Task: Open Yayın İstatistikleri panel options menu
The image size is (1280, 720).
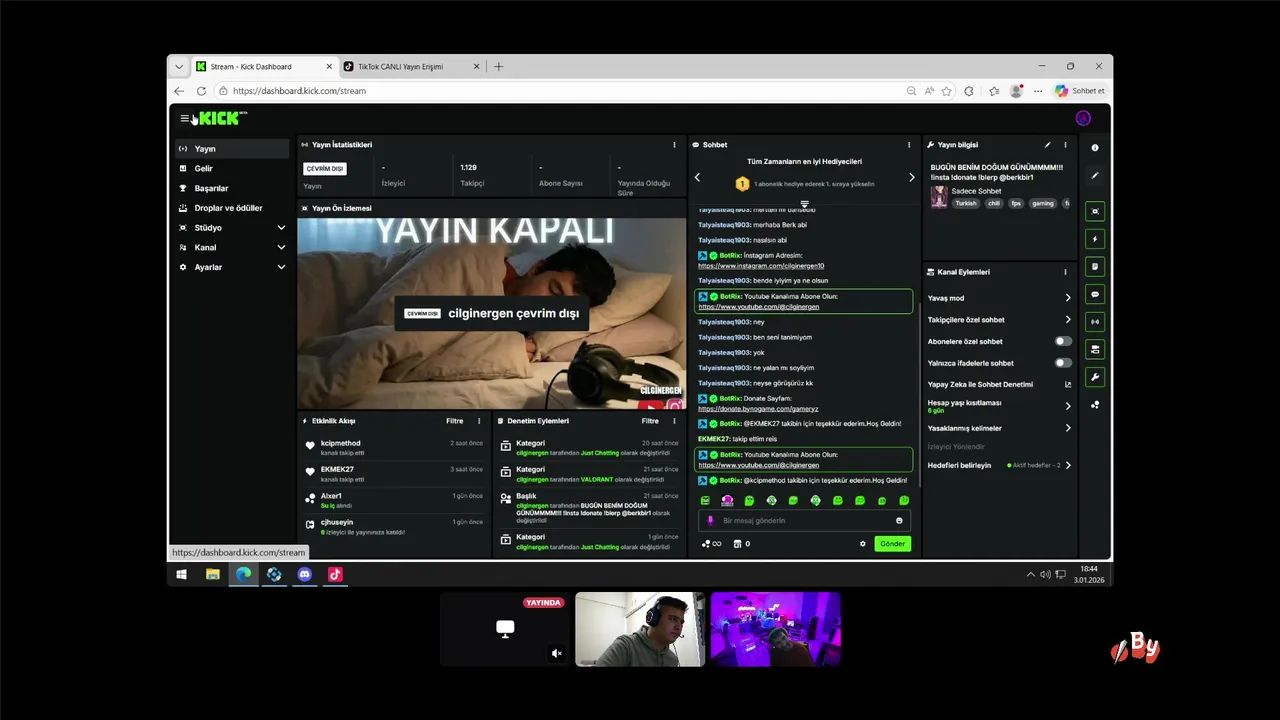Action: click(x=674, y=145)
